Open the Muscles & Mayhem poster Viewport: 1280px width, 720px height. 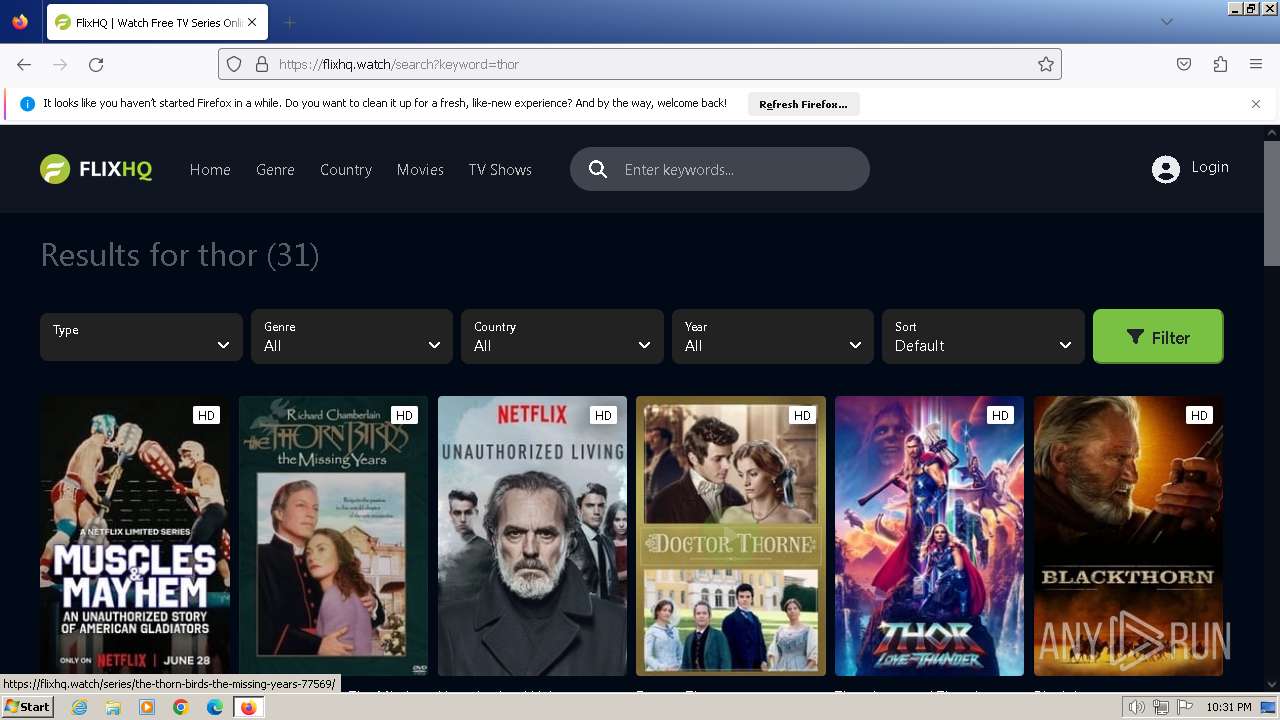[135, 536]
